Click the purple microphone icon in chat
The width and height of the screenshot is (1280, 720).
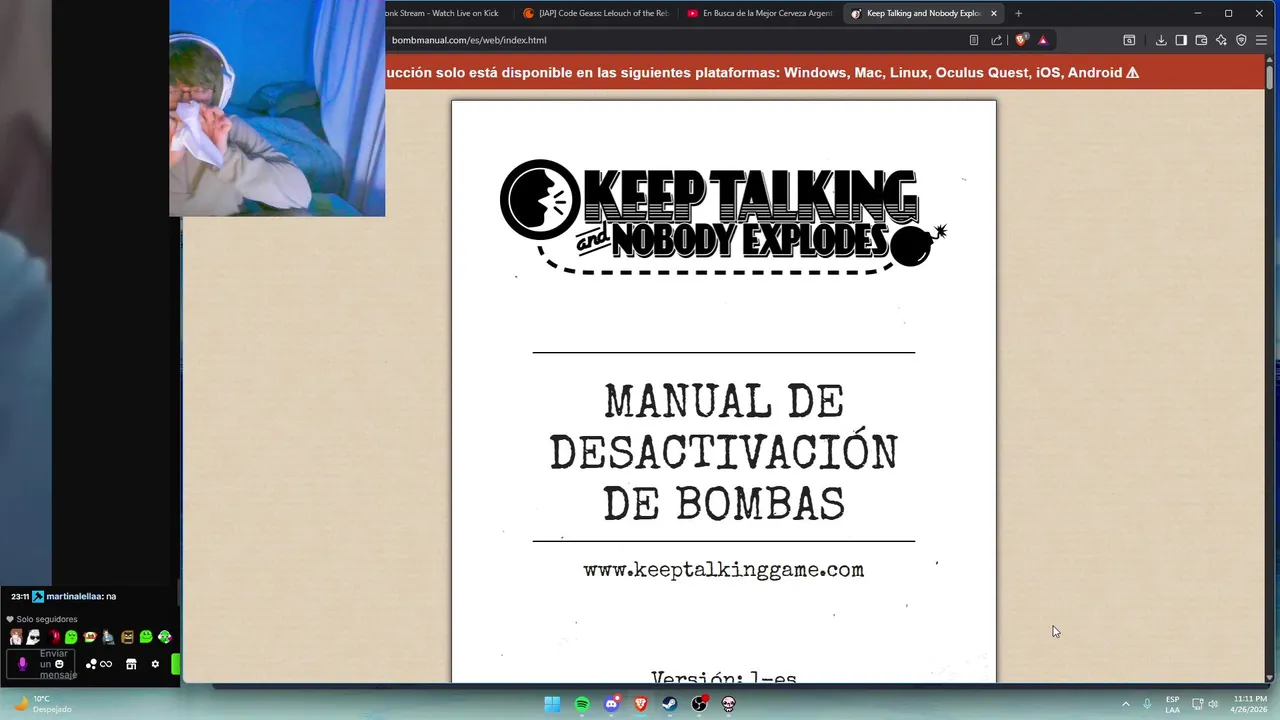22,664
